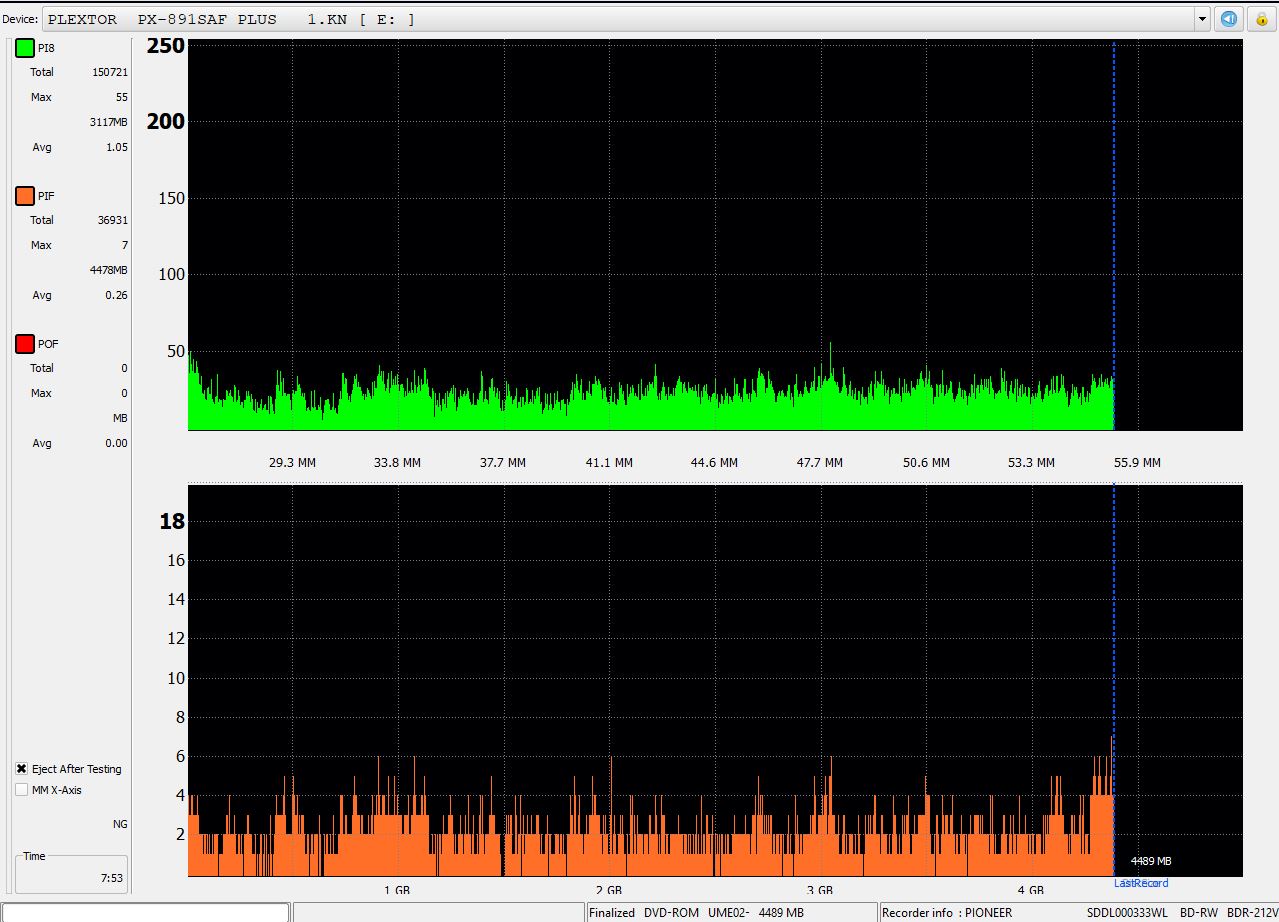Click the 55.9 MM axis label
The width and height of the screenshot is (1279, 922).
pyautogui.click(x=1137, y=463)
